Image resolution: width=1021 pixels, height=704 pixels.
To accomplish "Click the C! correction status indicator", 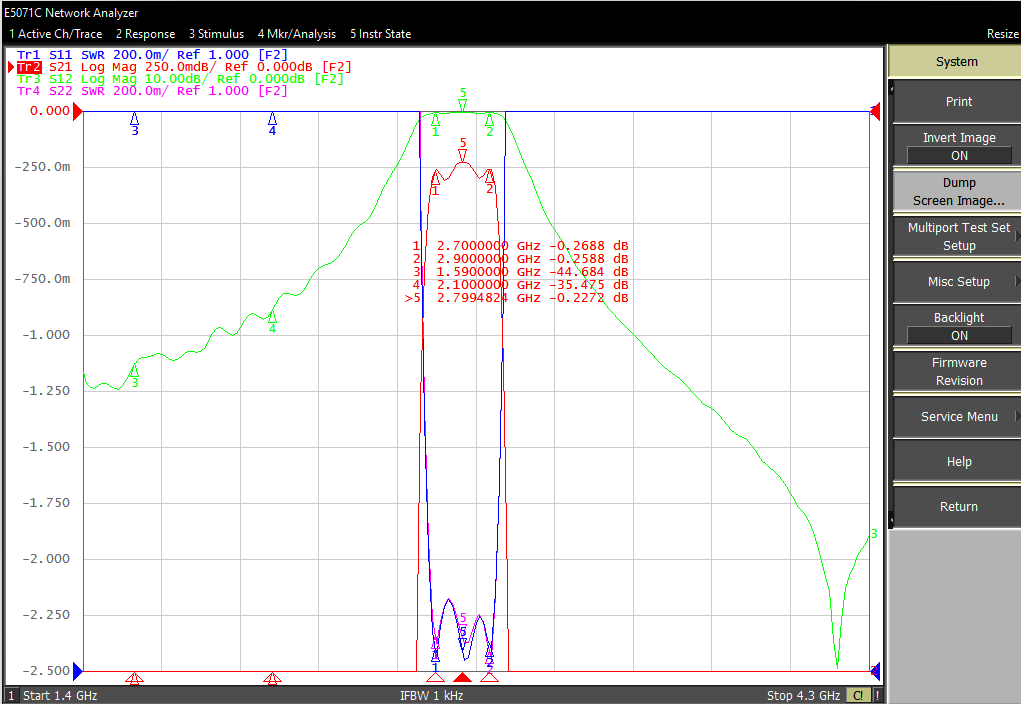I will [x=858, y=696].
